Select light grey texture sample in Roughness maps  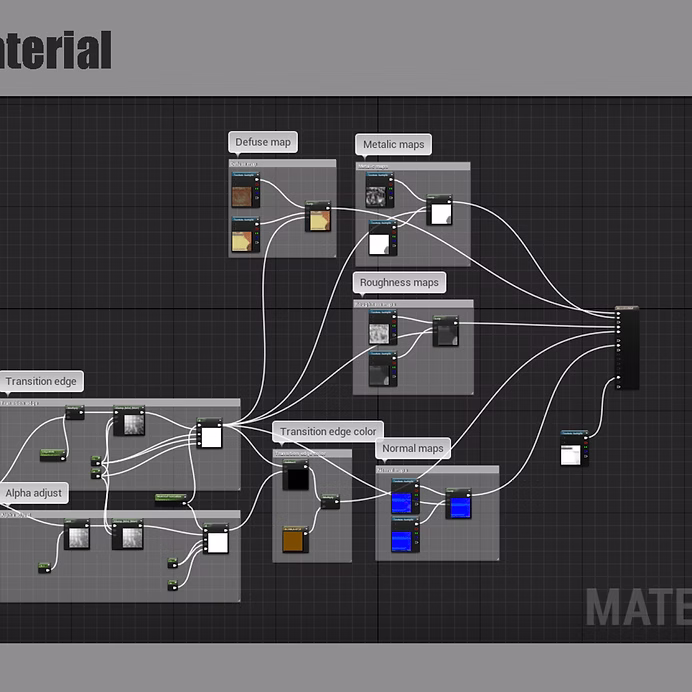(383, 327)
